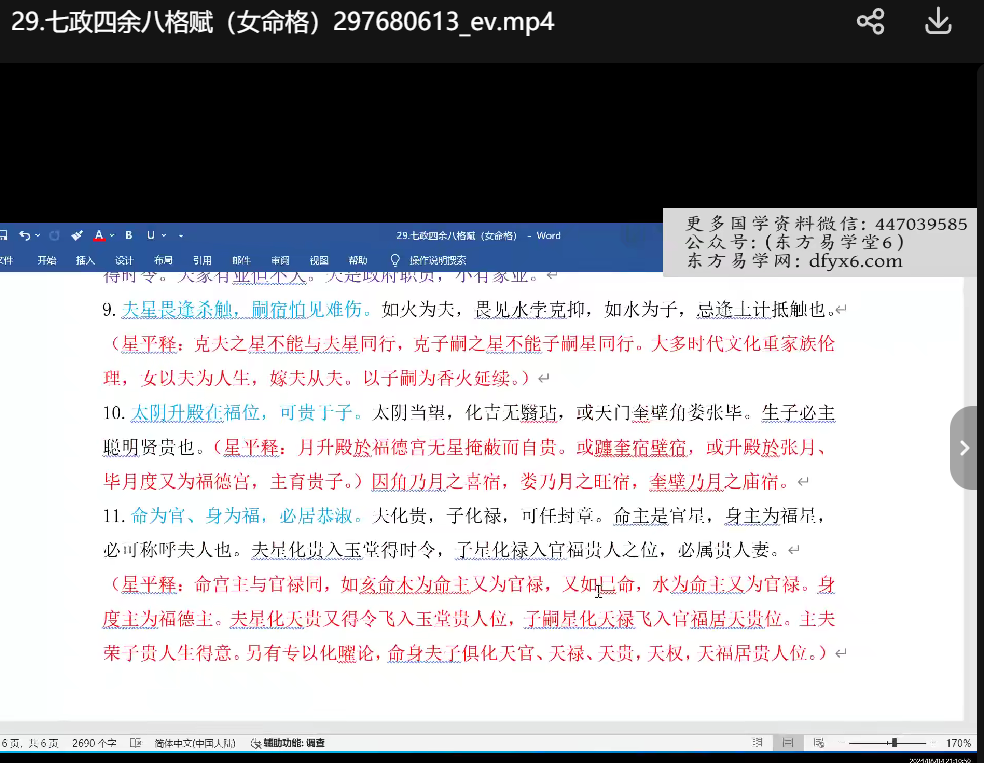Click the zoom slider in status bar
Viewport: 984px width, 763px height.
tap(893, 743)
